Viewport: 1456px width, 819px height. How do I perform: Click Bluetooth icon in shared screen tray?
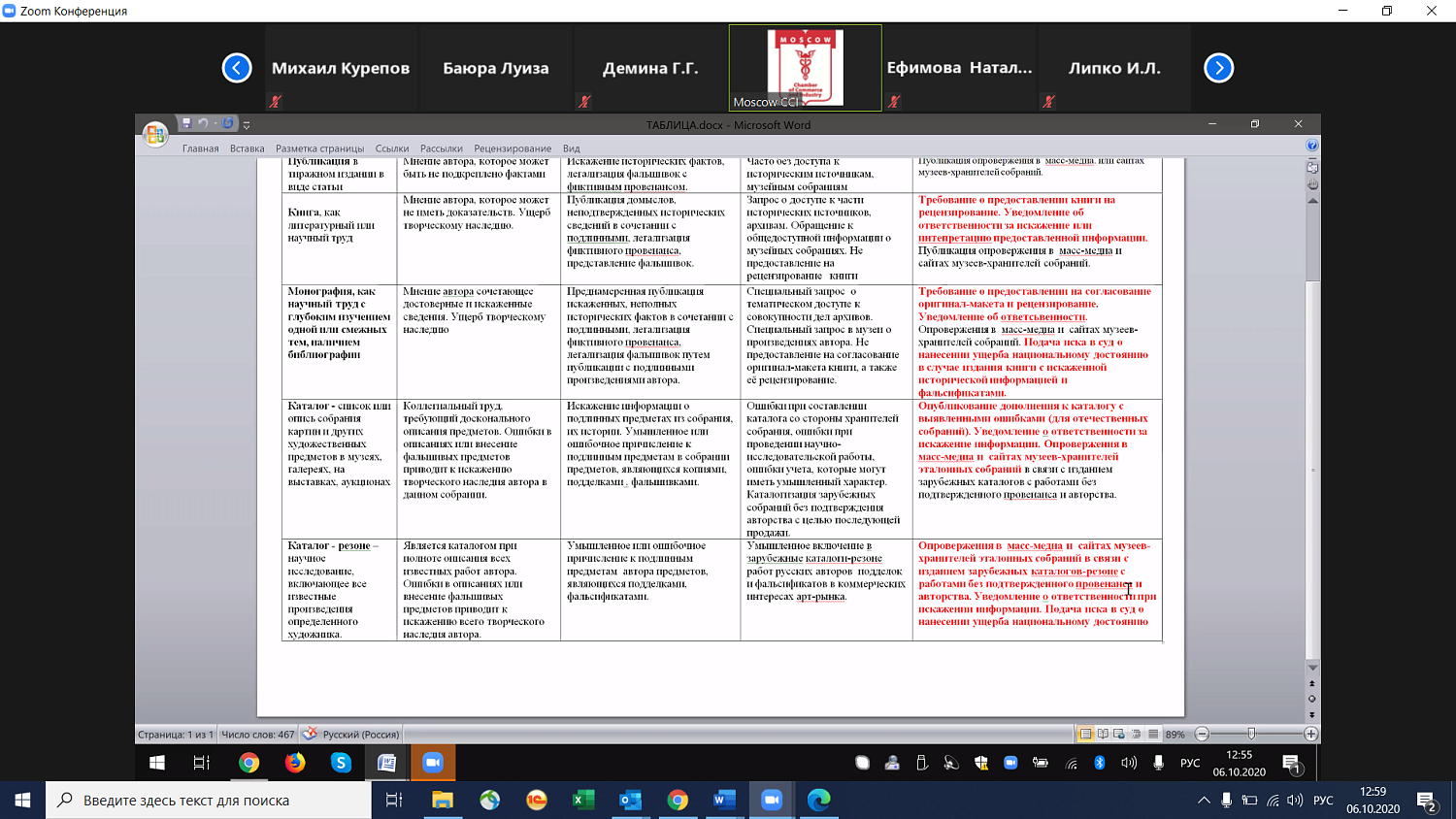coord(1100,763)
